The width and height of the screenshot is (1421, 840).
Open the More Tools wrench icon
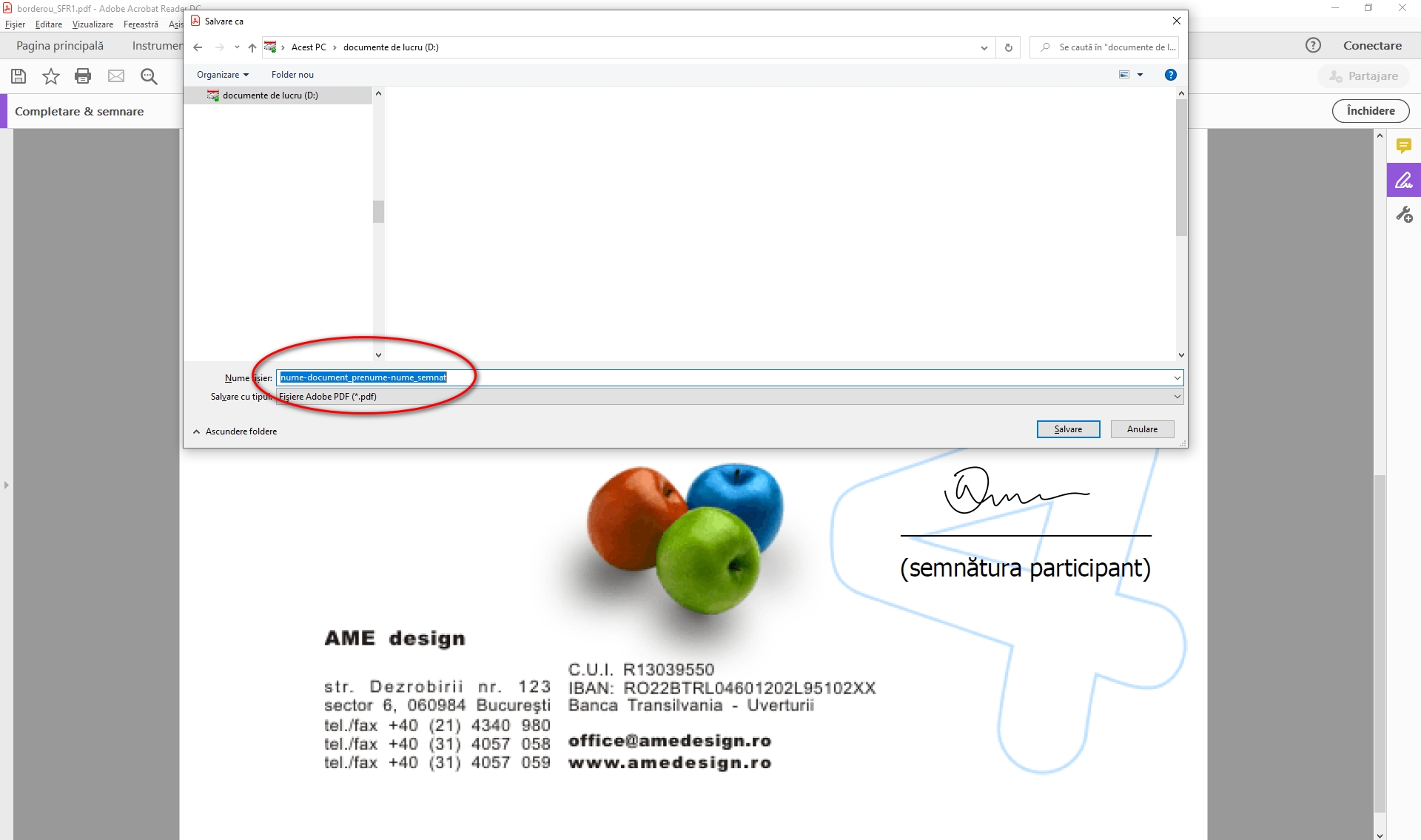1403,215
